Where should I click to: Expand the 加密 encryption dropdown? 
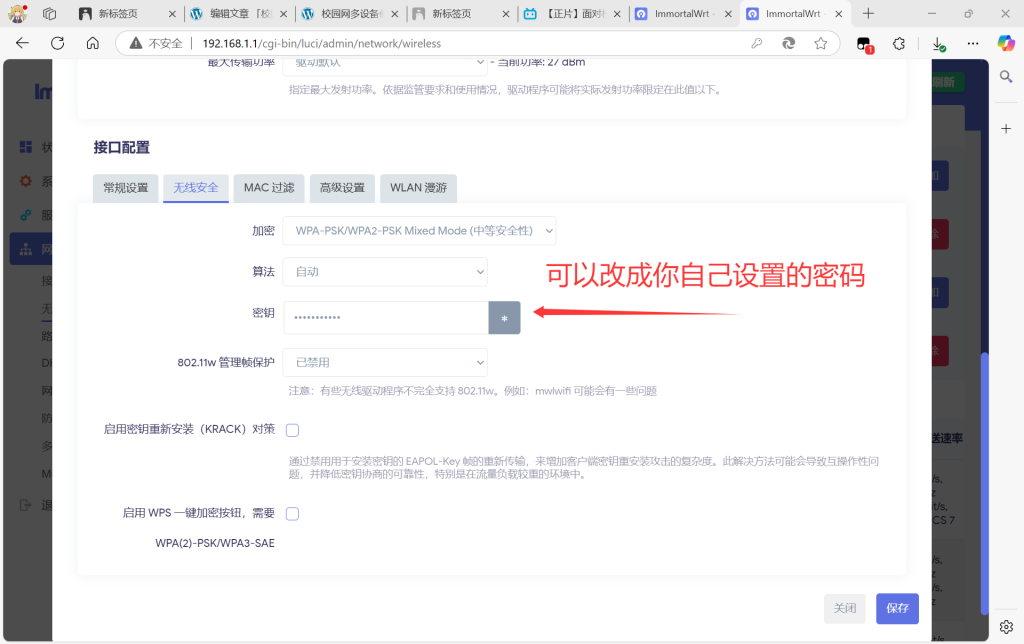tap(419, 231)
